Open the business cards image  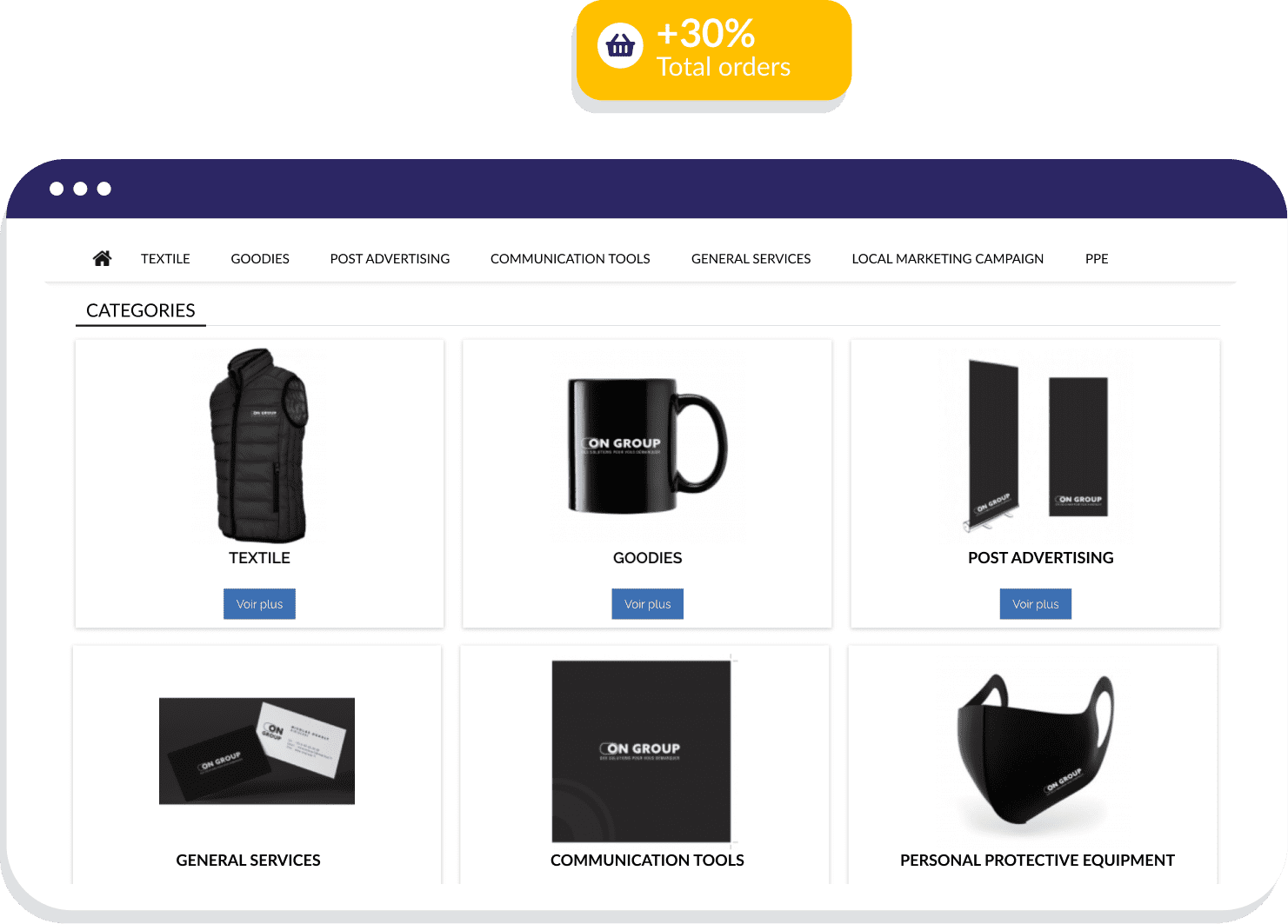pos(257,751)
